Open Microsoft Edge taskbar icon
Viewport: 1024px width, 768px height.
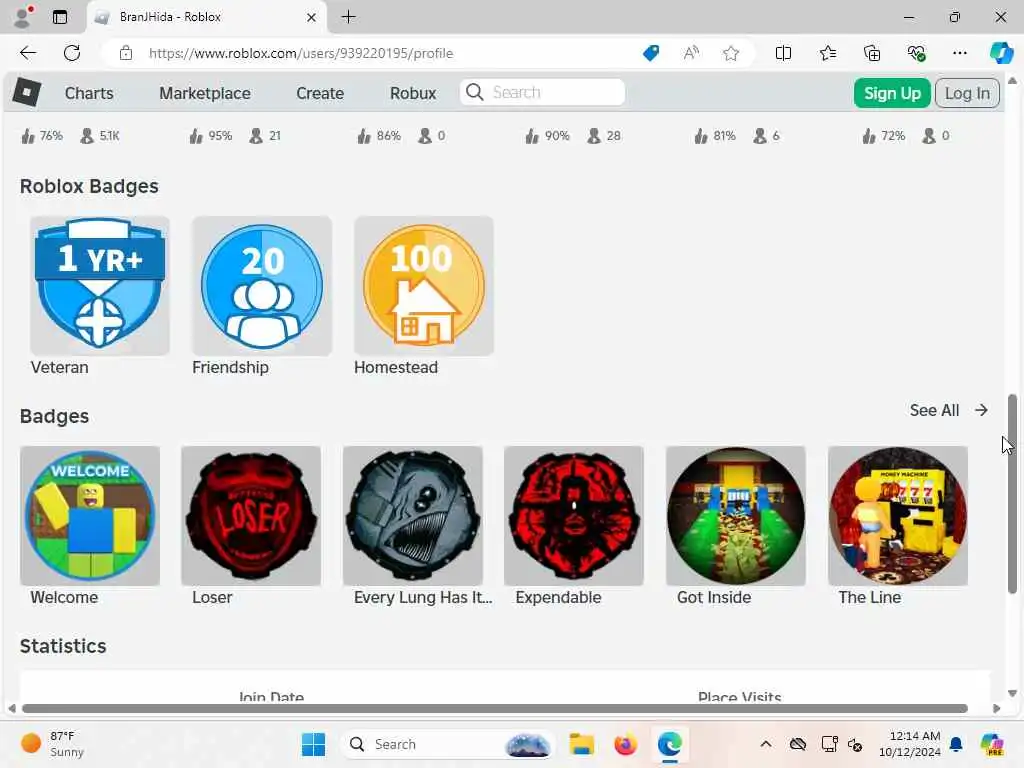point(670,744)
